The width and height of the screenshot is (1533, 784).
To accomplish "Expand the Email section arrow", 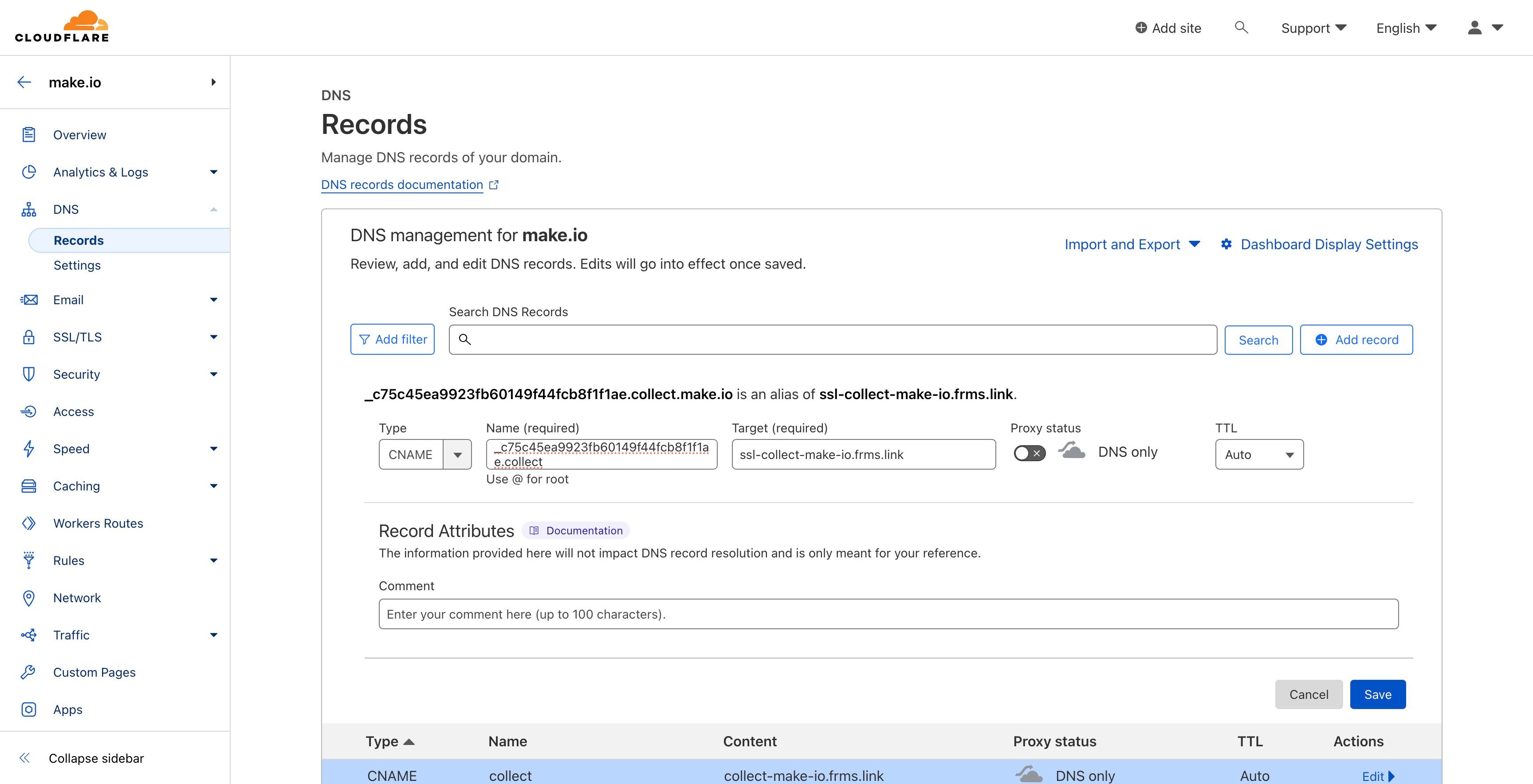I will point(214,300).
